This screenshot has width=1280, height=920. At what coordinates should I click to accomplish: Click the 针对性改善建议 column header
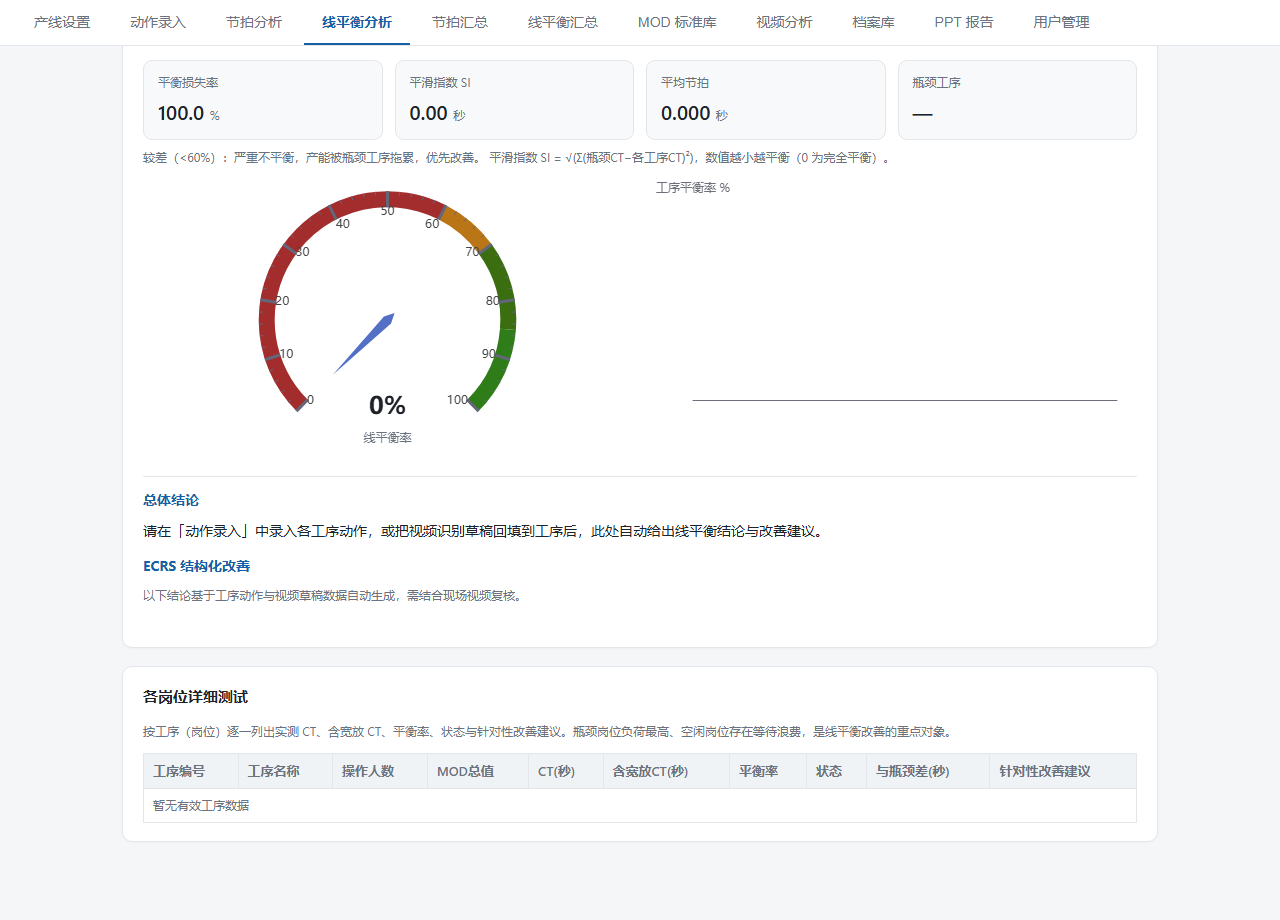pos(1062,771)
